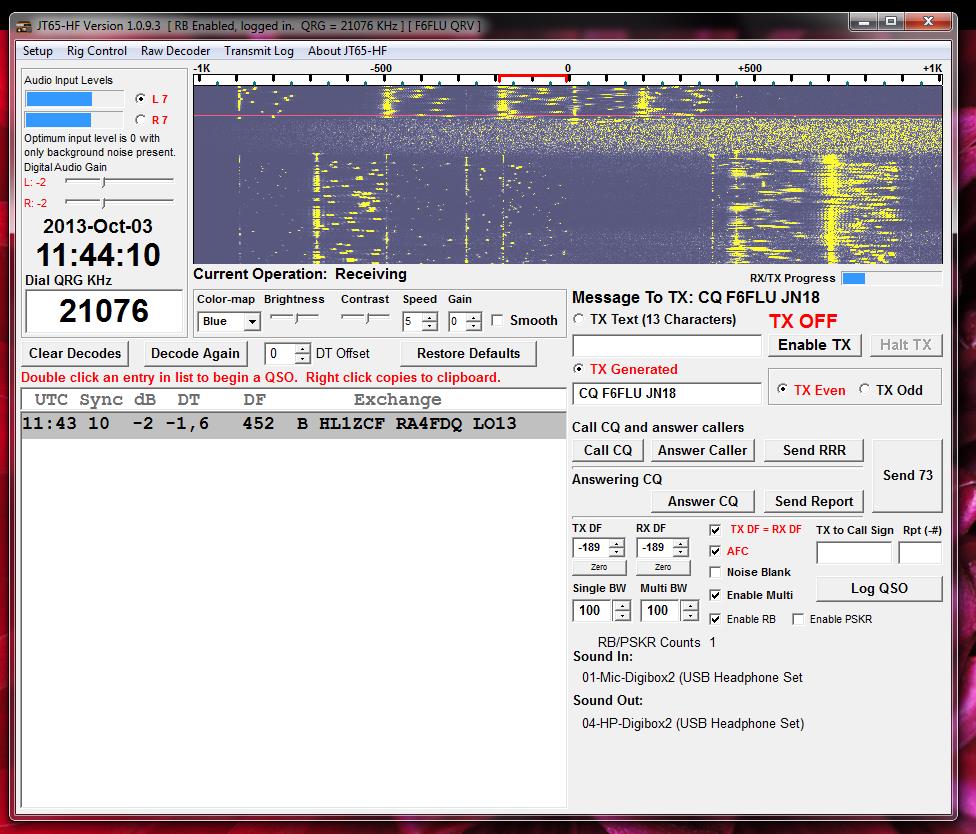Select the TX Odd radio button
Viewport: 976px width, 834px height.
pos(864,389)
